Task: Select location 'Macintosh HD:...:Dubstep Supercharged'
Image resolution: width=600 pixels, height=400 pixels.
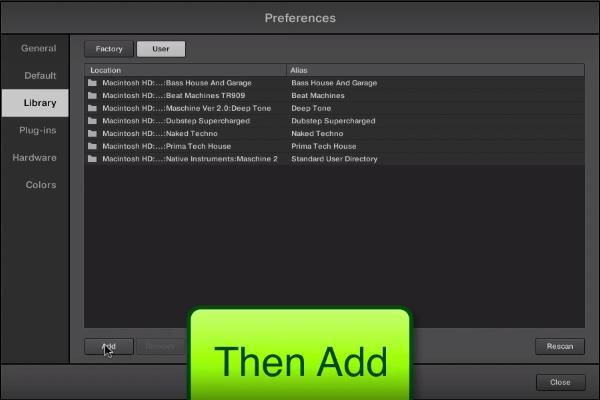Action: 176,121
